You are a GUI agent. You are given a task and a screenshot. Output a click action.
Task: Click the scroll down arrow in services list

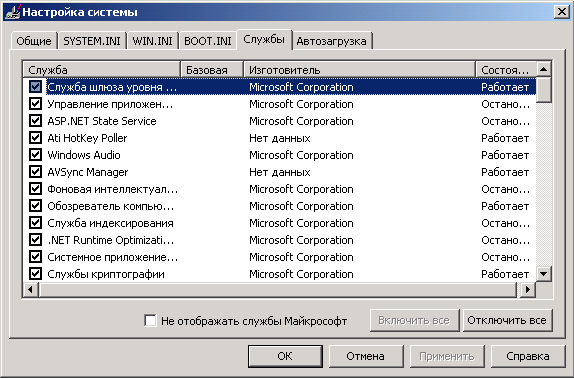coord(544,274)
